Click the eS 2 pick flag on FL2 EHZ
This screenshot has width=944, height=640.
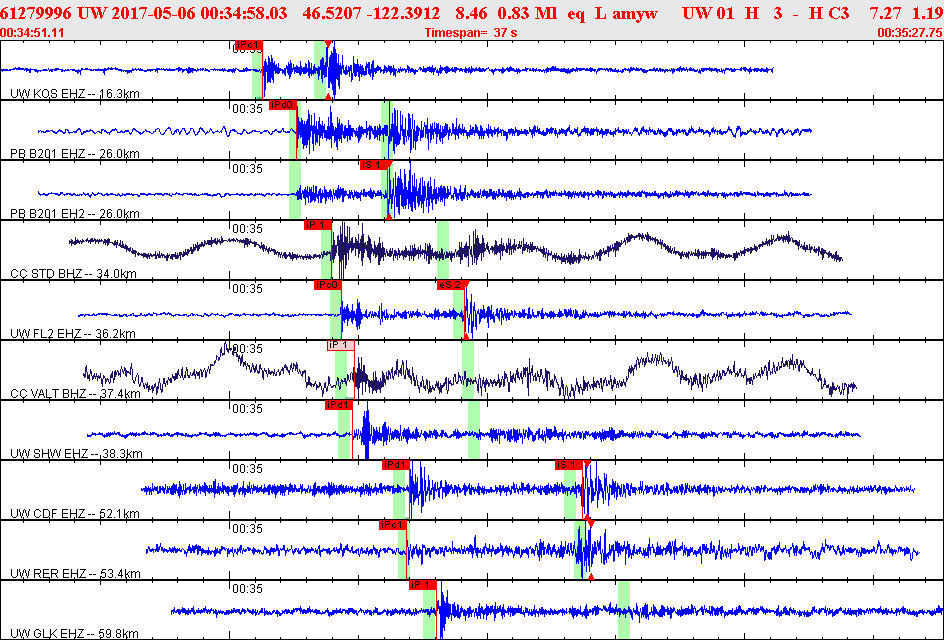click(x=451, y=285)
